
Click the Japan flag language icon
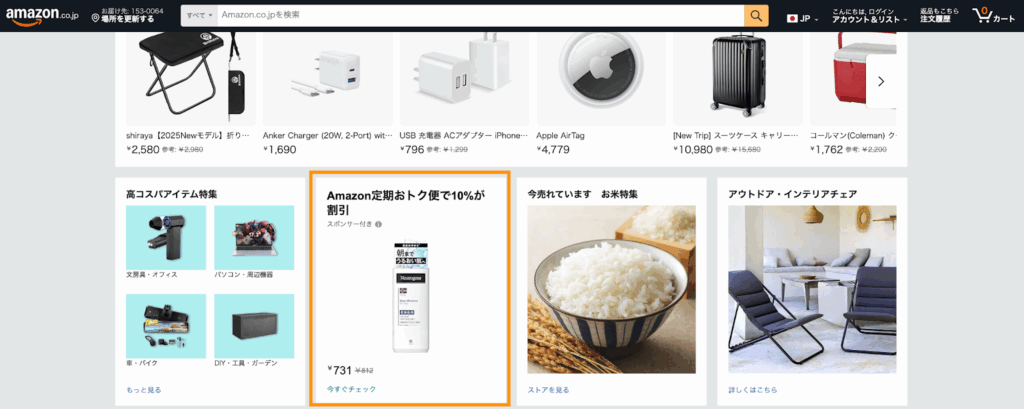pyautogui.click(x=793, y=18)
